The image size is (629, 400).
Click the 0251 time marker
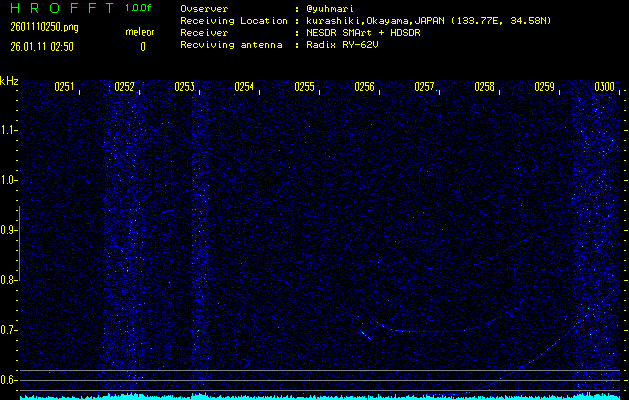click(64, 87)
